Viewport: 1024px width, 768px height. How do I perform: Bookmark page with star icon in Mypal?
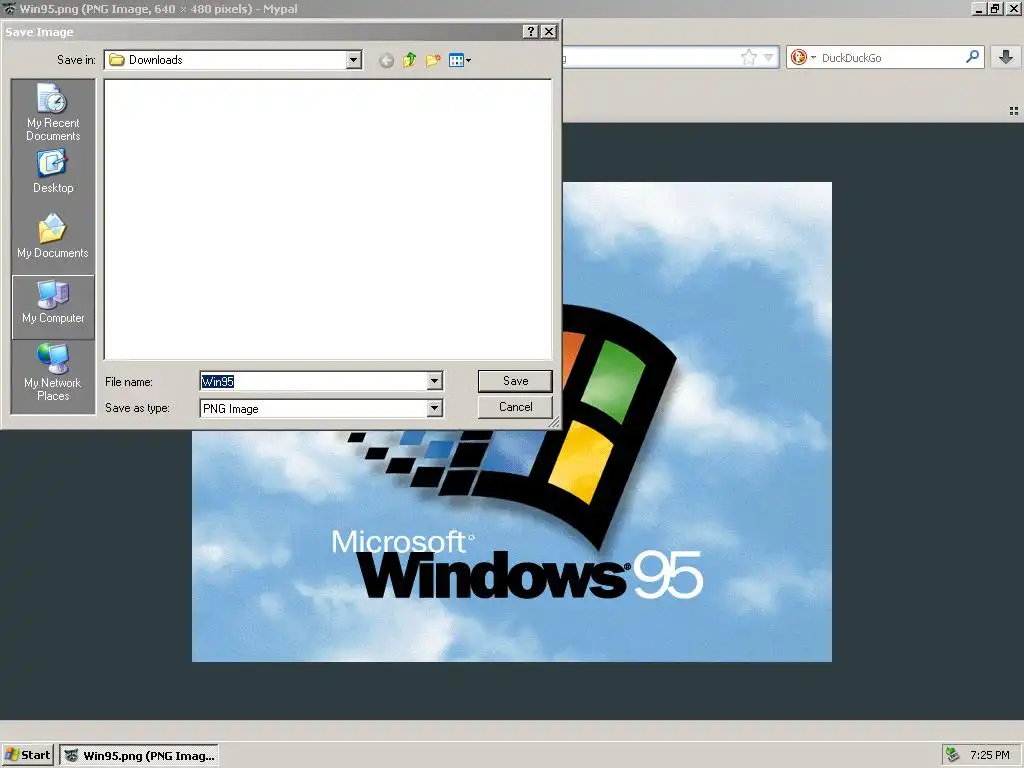[x=749, y=57]
